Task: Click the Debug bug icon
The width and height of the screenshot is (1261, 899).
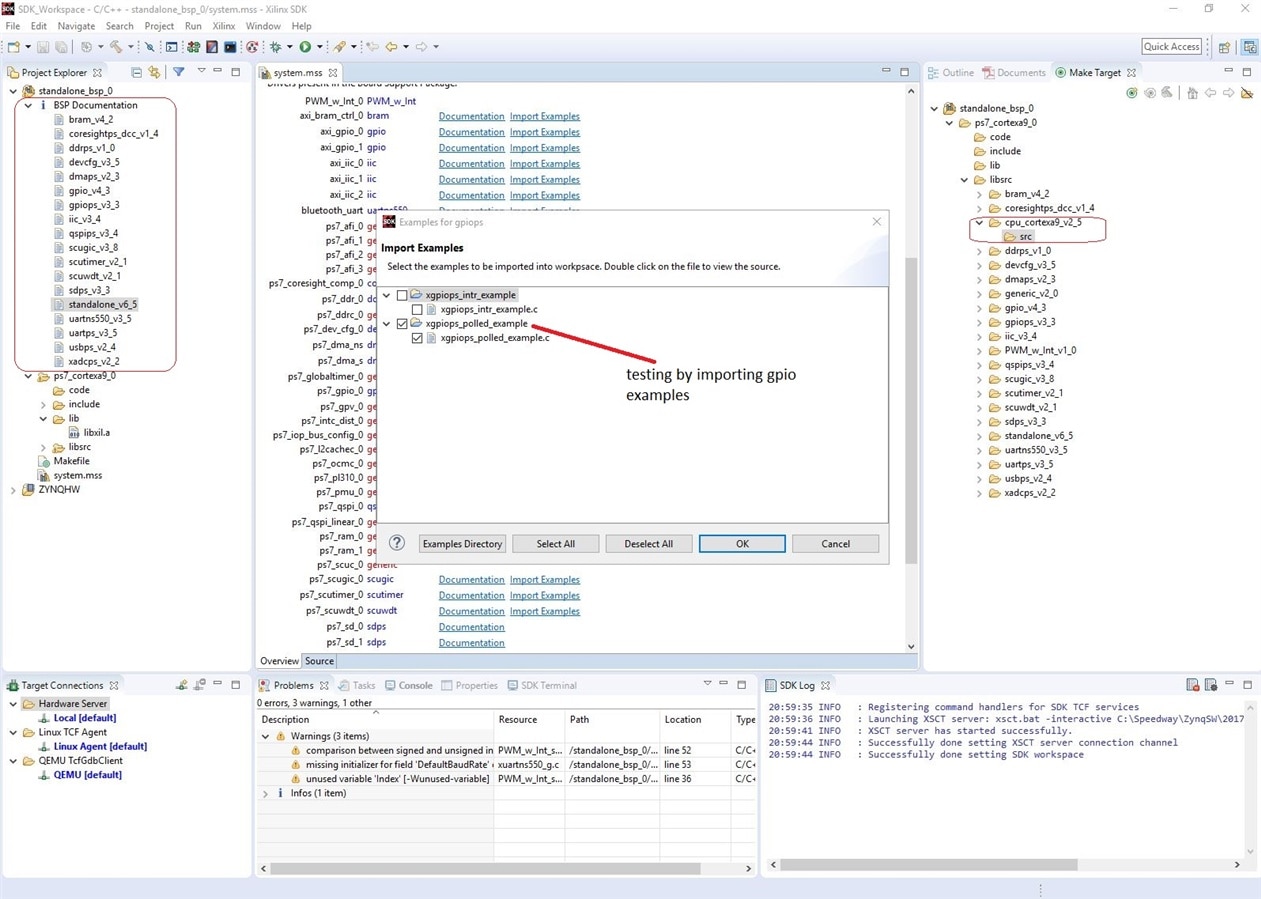Action: click(275, 46)
